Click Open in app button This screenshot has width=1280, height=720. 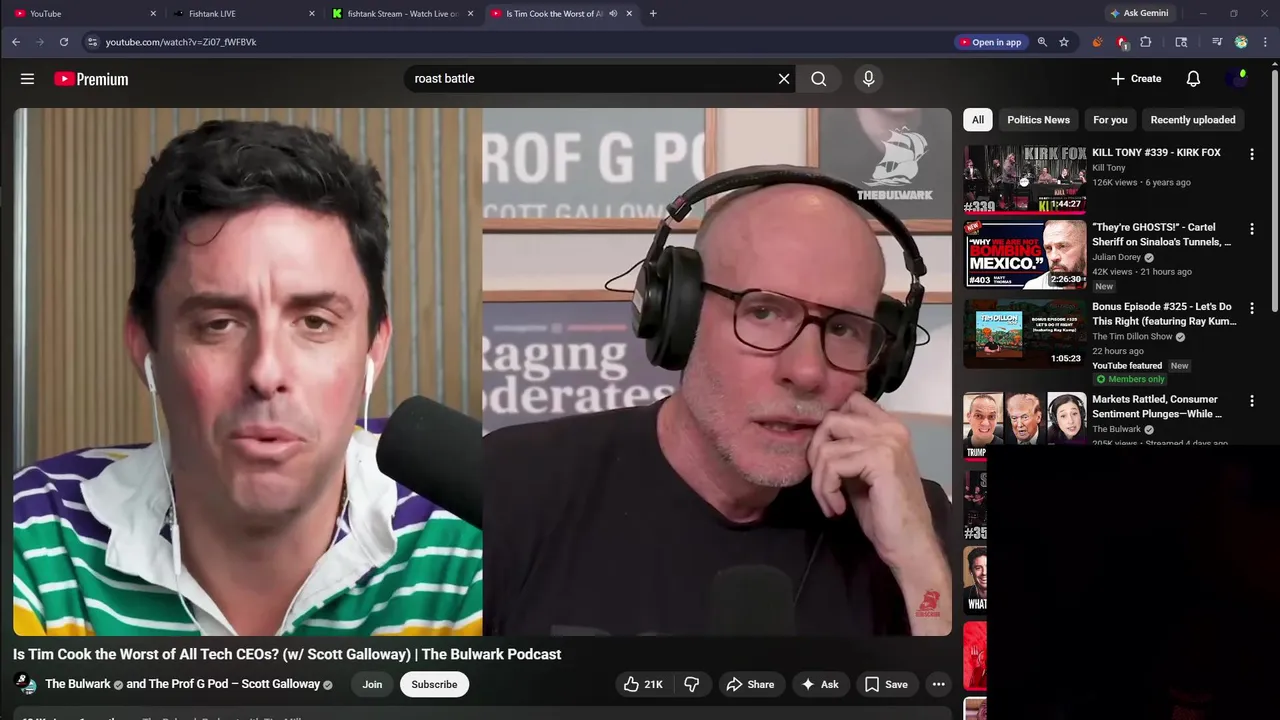click(x=990, y=42)
